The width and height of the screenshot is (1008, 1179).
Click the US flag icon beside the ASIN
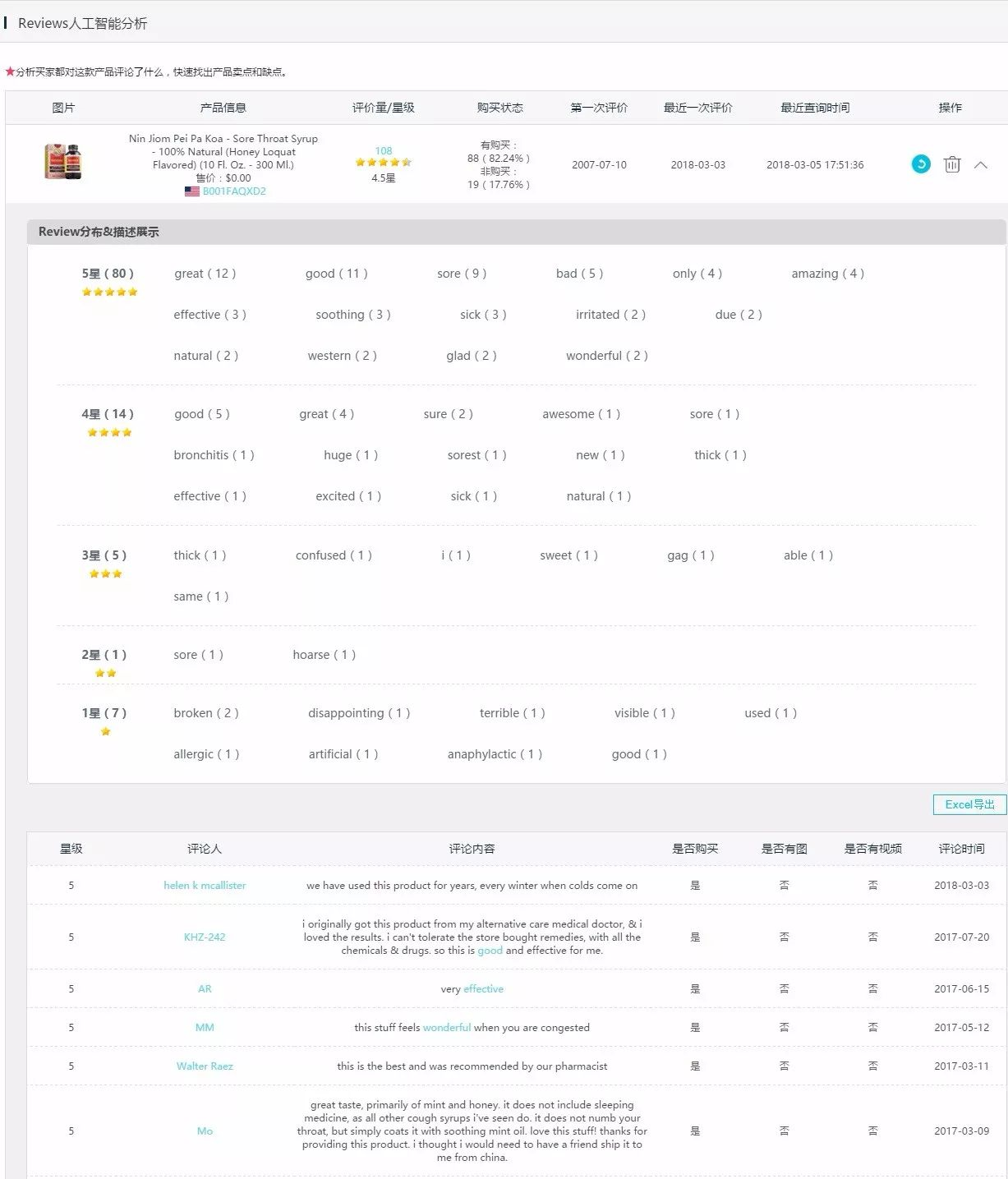192,191
